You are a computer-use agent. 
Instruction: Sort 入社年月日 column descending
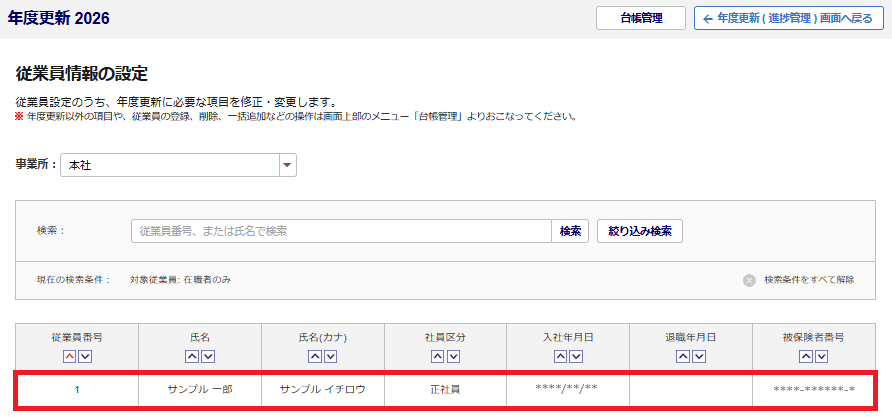pos(577,356)
